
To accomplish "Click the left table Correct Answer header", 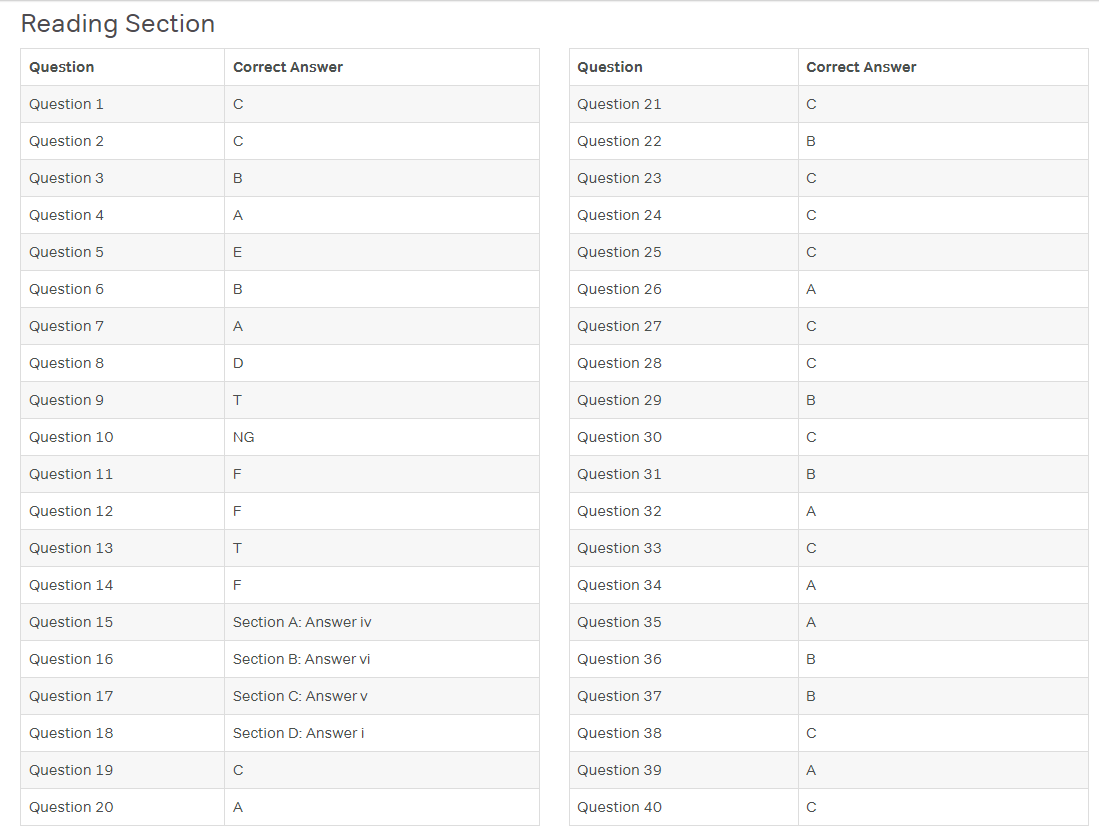I will pos(288,67).
